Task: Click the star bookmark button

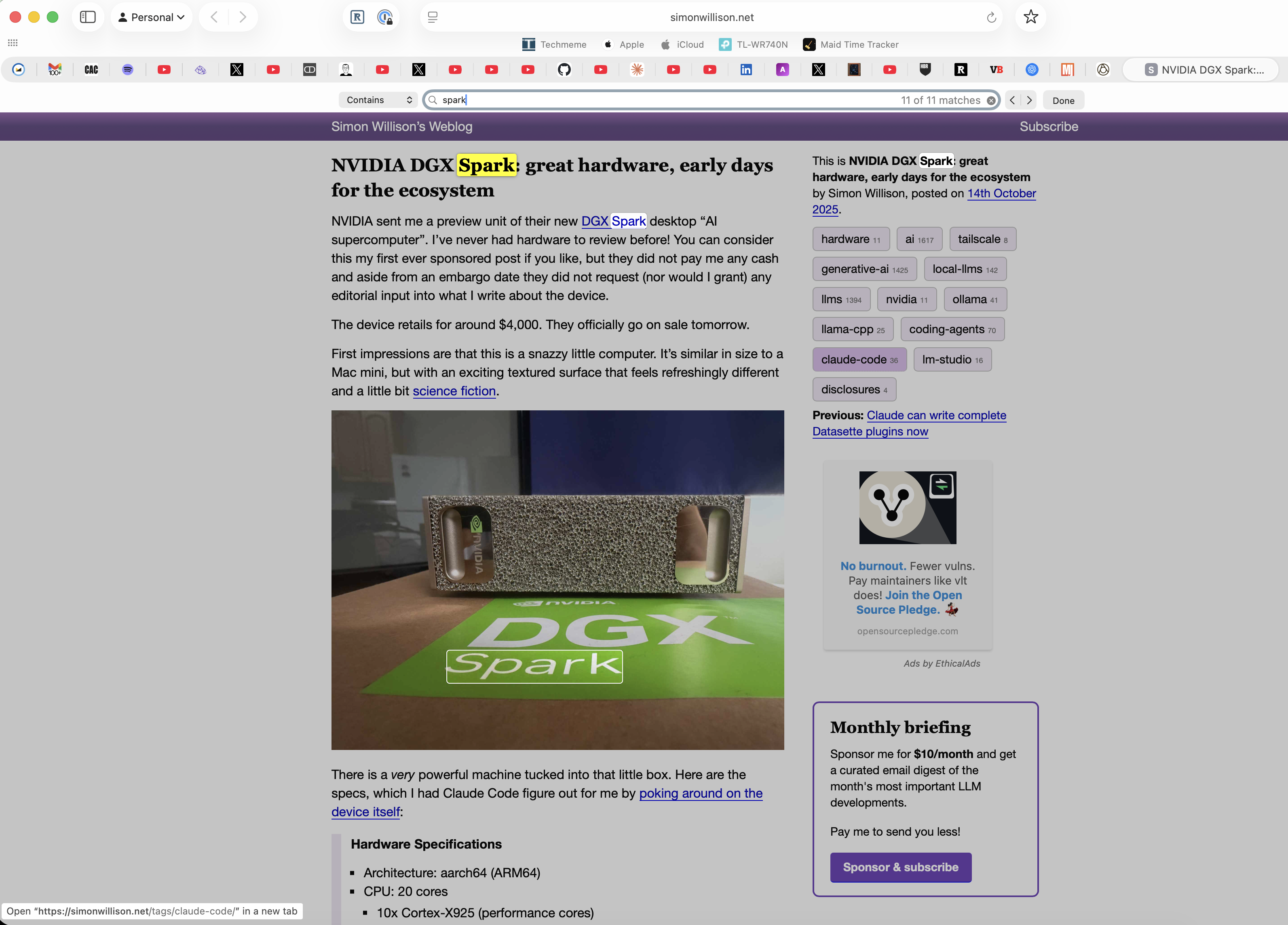Action: (x=1031, y=17)
